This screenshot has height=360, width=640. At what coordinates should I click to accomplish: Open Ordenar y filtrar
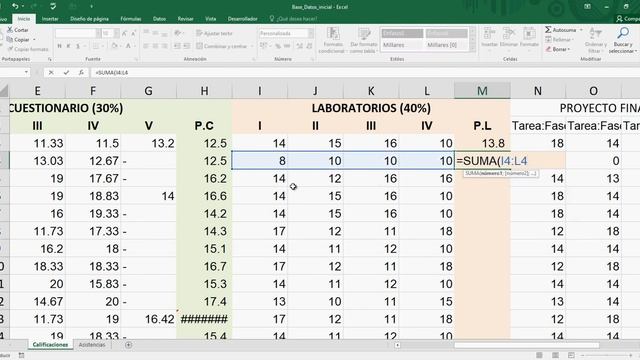596,40
